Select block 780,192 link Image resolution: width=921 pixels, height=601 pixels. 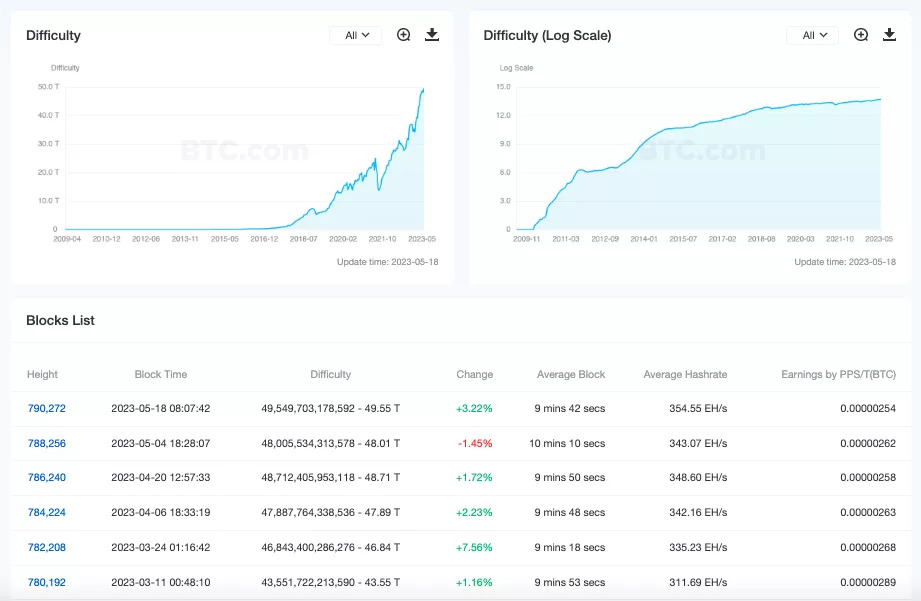47,582
